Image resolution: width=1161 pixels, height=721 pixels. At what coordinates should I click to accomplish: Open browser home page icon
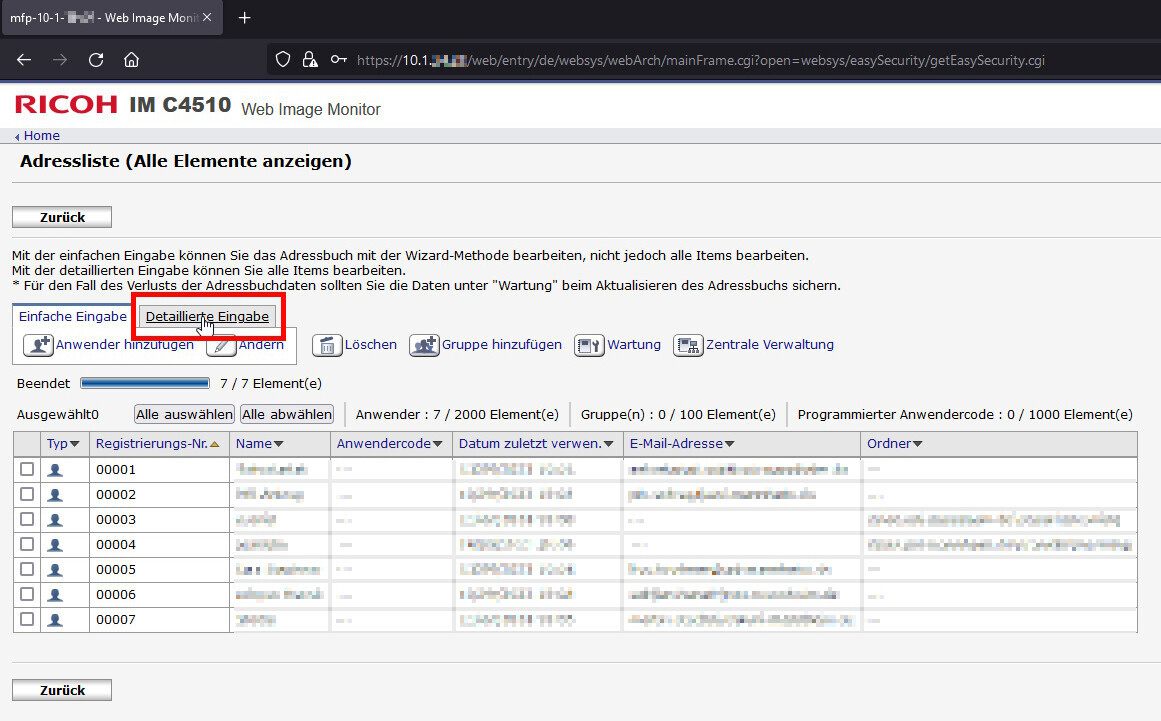click(131, 60)
